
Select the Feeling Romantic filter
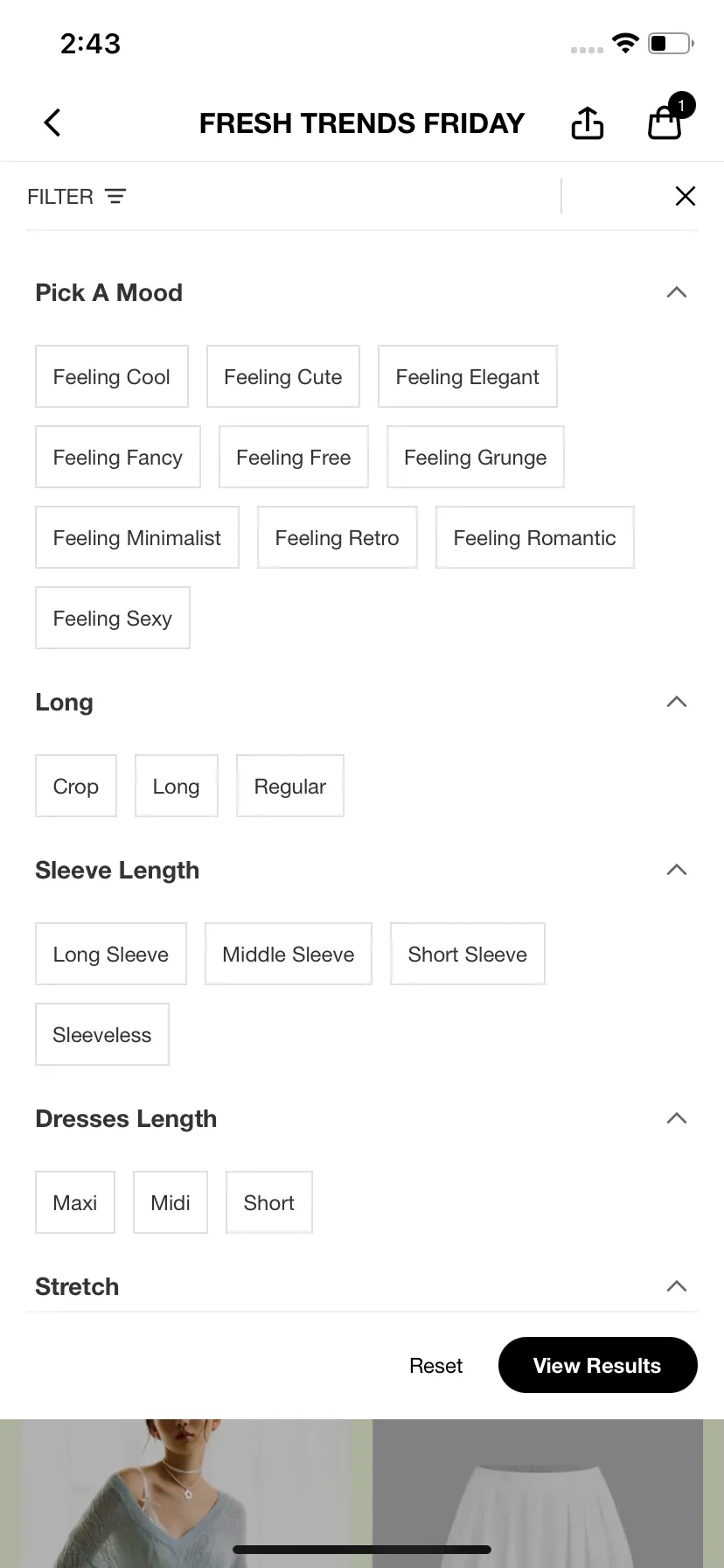535,537
